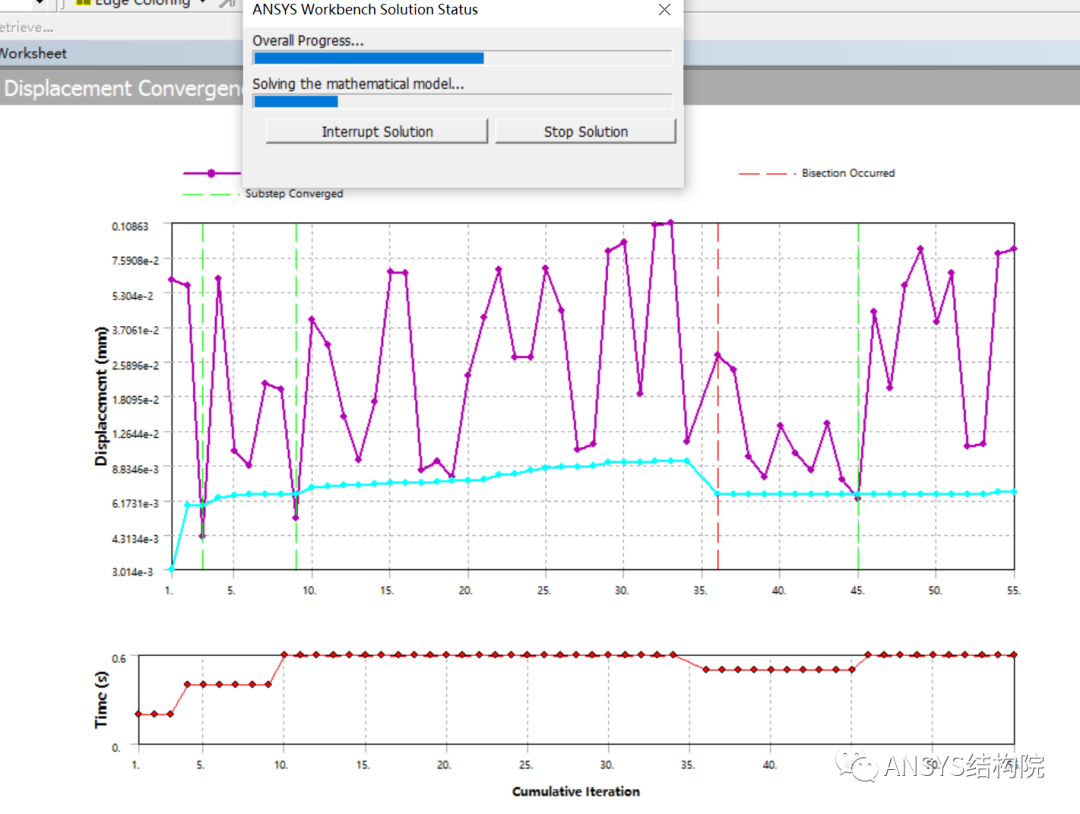Click the 3.014e-3 y-axis value
1080x814 pixels.
[132, 572]
